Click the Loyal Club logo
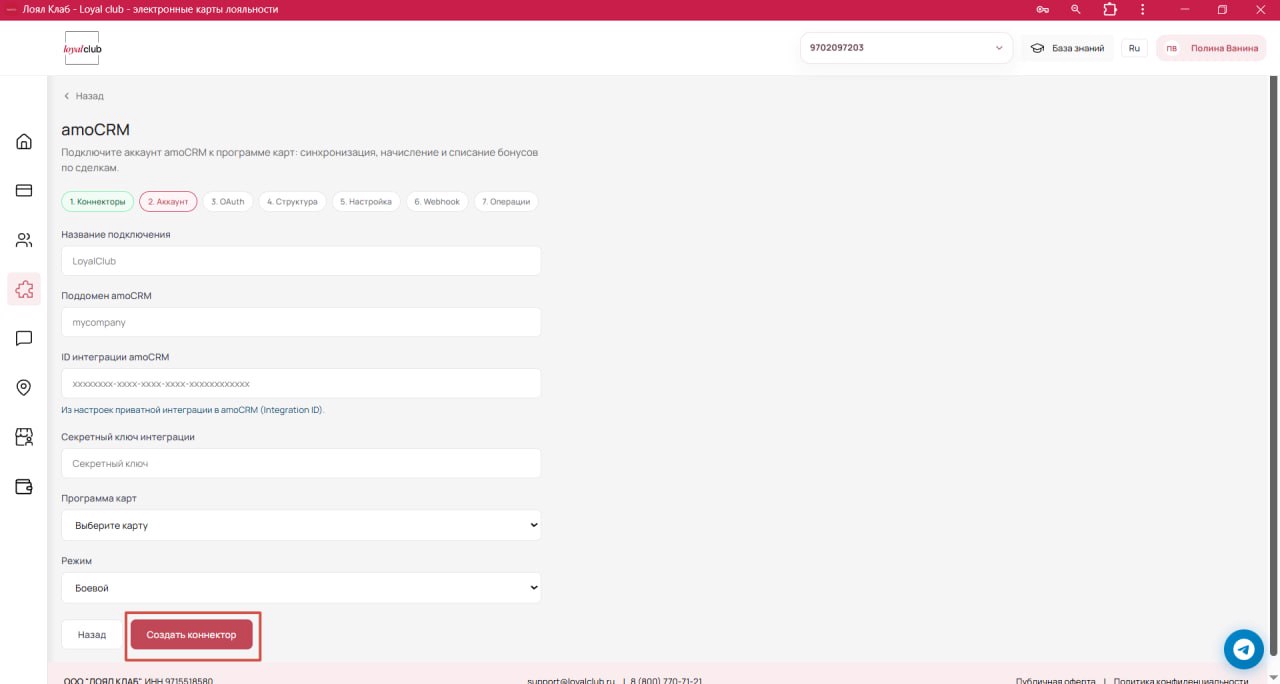This screenshot has height=684, width=1280. tap(82, 48)
